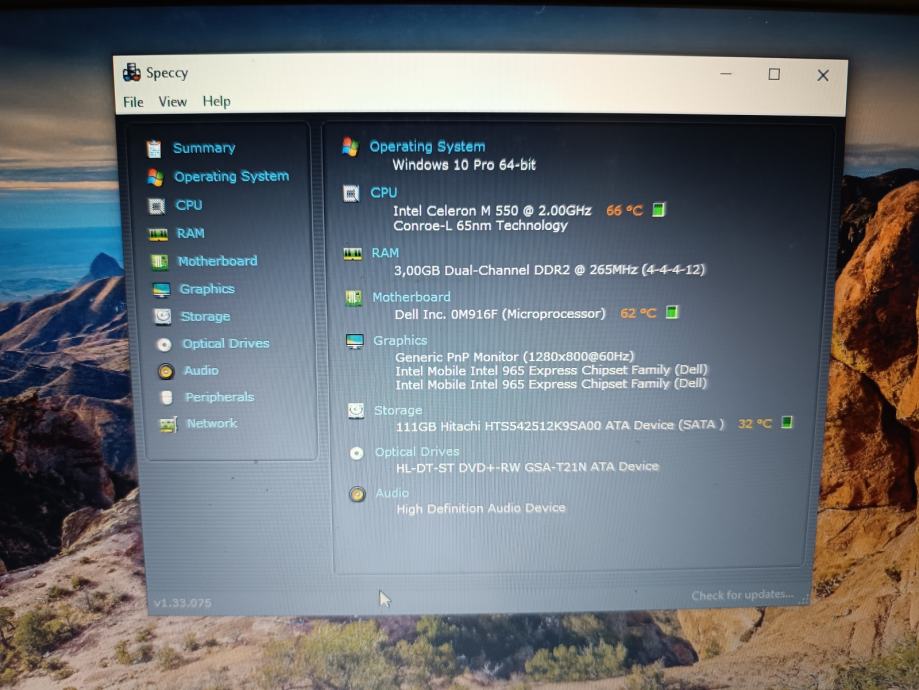This screenshot has height=690, width=919.
Task: Click version number v1.33.075
Action: point(182,603)
